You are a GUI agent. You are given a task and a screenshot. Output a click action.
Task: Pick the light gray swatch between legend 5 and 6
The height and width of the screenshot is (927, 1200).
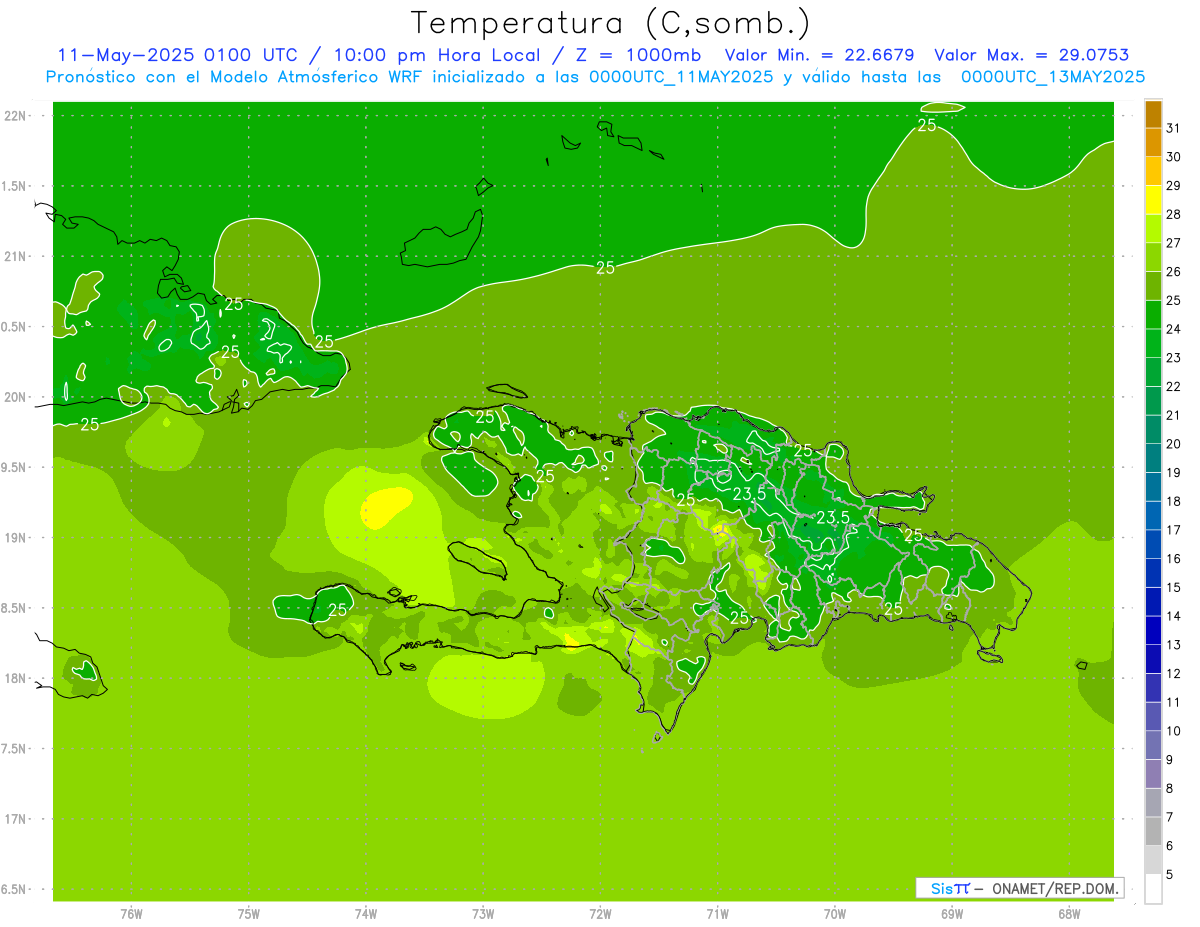(x=1154, y=860)
